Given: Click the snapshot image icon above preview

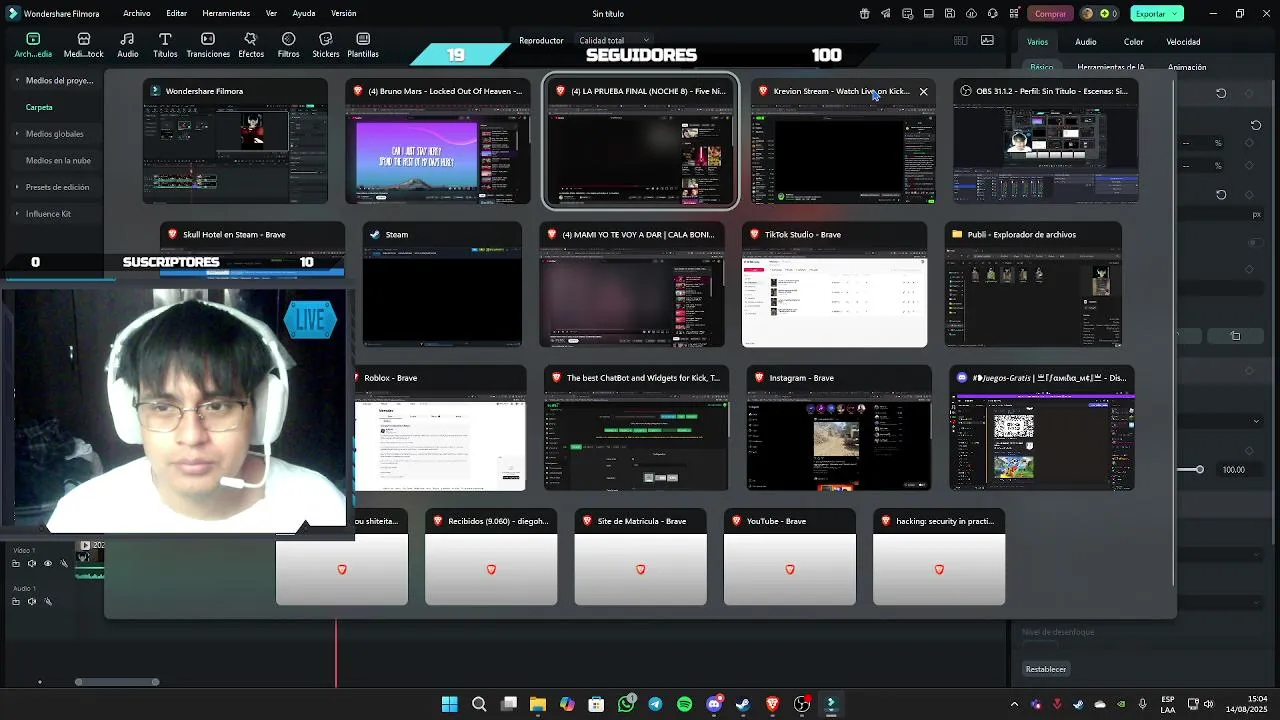Looking at the screenshot, I should (987, 41).
